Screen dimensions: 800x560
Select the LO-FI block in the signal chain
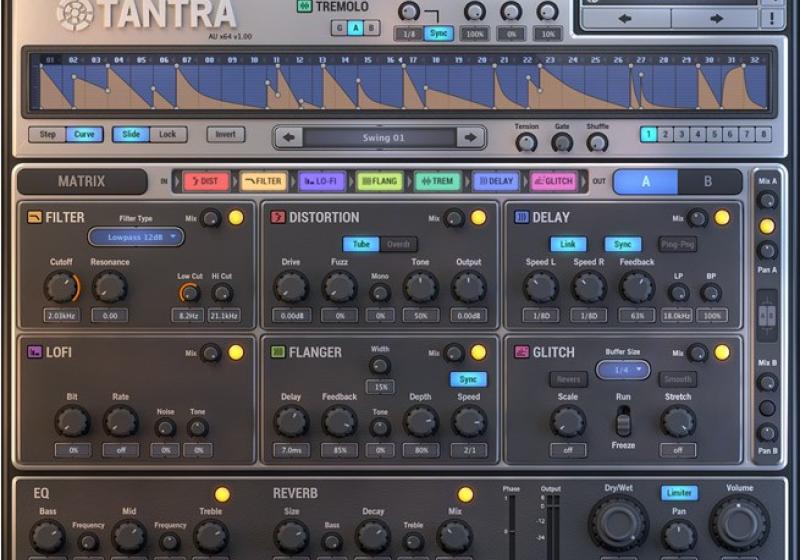point(321,181)
